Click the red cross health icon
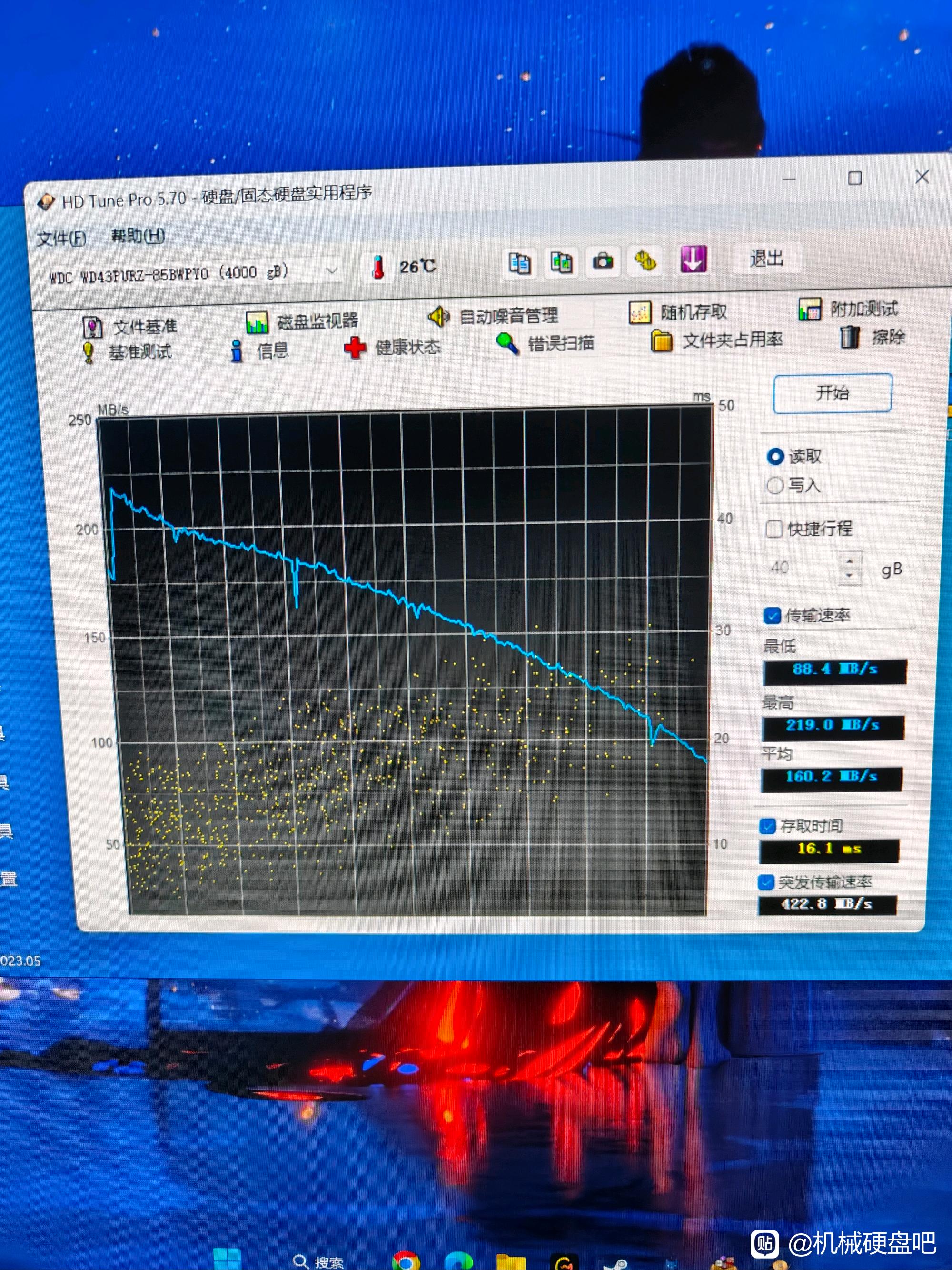Viewport: 952px width, 1270px height. (x=355, y=348)
